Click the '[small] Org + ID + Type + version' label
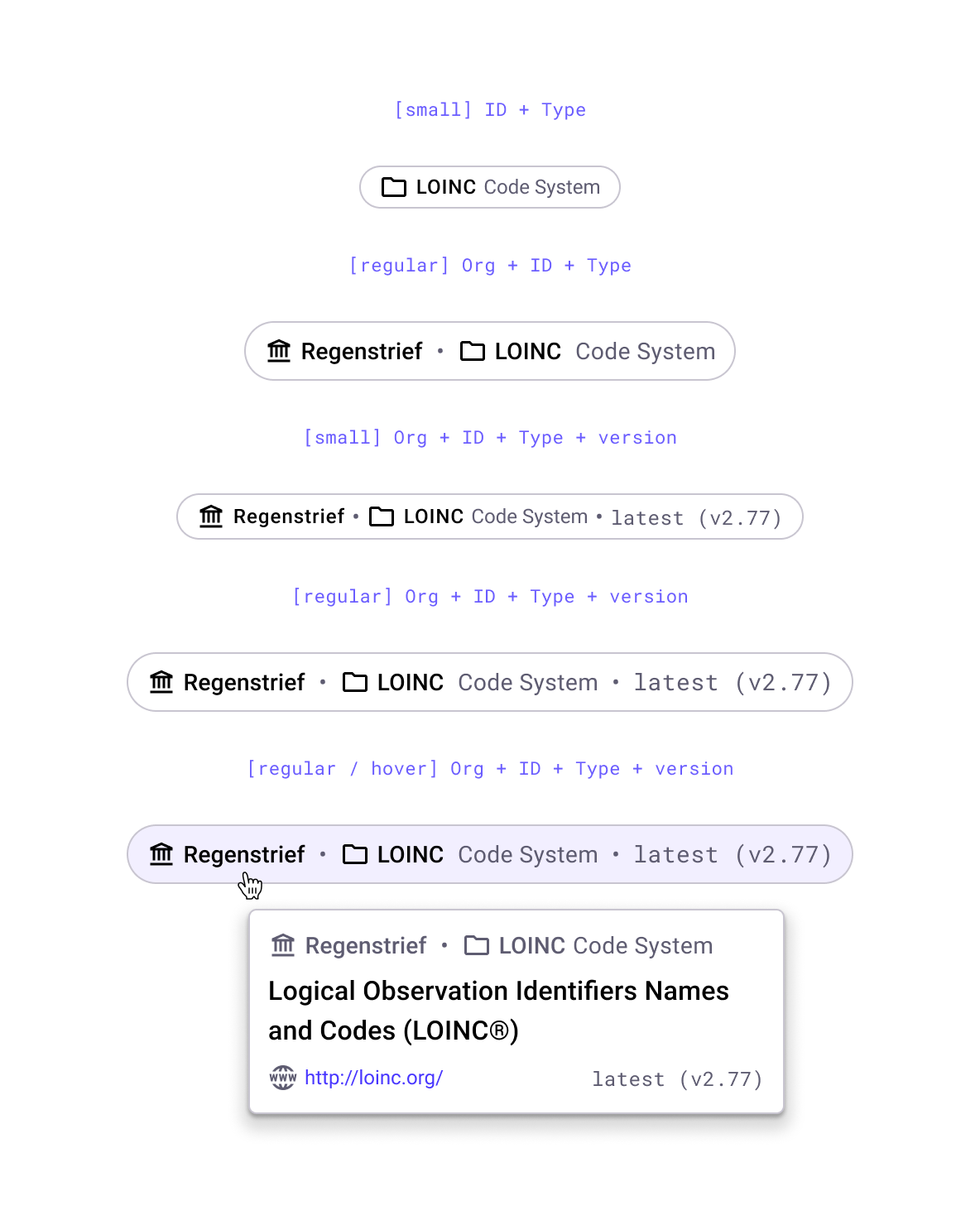The width and height of the screenshot is (980, 1225). click(x=490, y=438)
